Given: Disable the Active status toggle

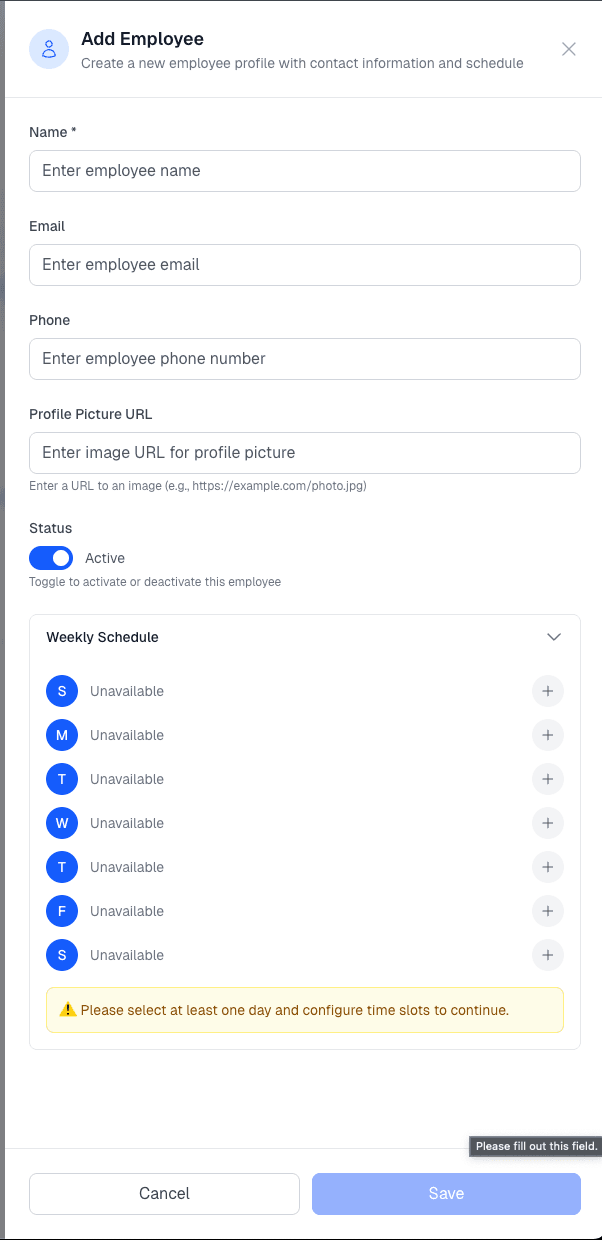Looking at the screenshot, I should [51, 558].
